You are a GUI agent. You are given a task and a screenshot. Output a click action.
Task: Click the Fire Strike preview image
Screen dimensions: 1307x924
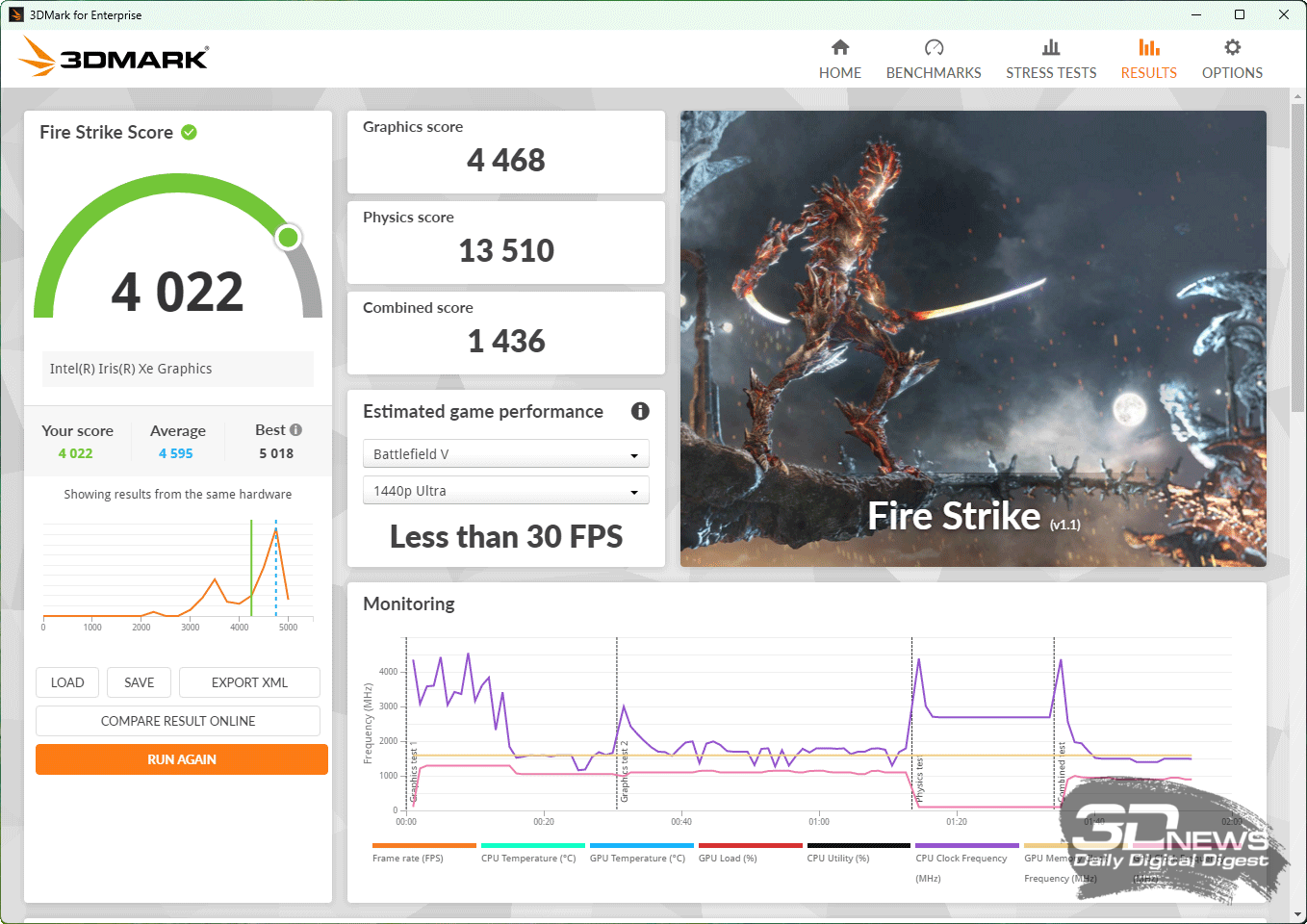coord(973,339)
